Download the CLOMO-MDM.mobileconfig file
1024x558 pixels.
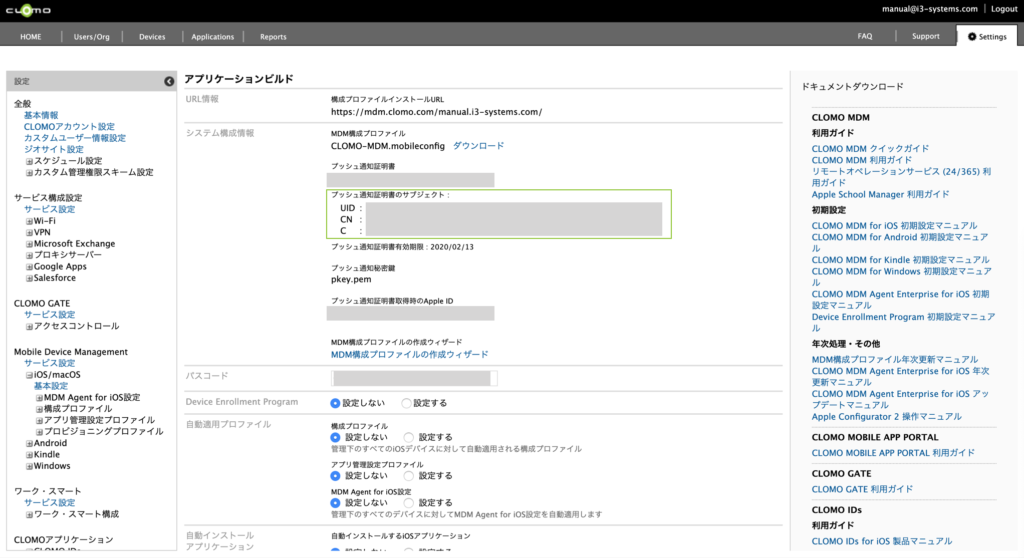479,146
